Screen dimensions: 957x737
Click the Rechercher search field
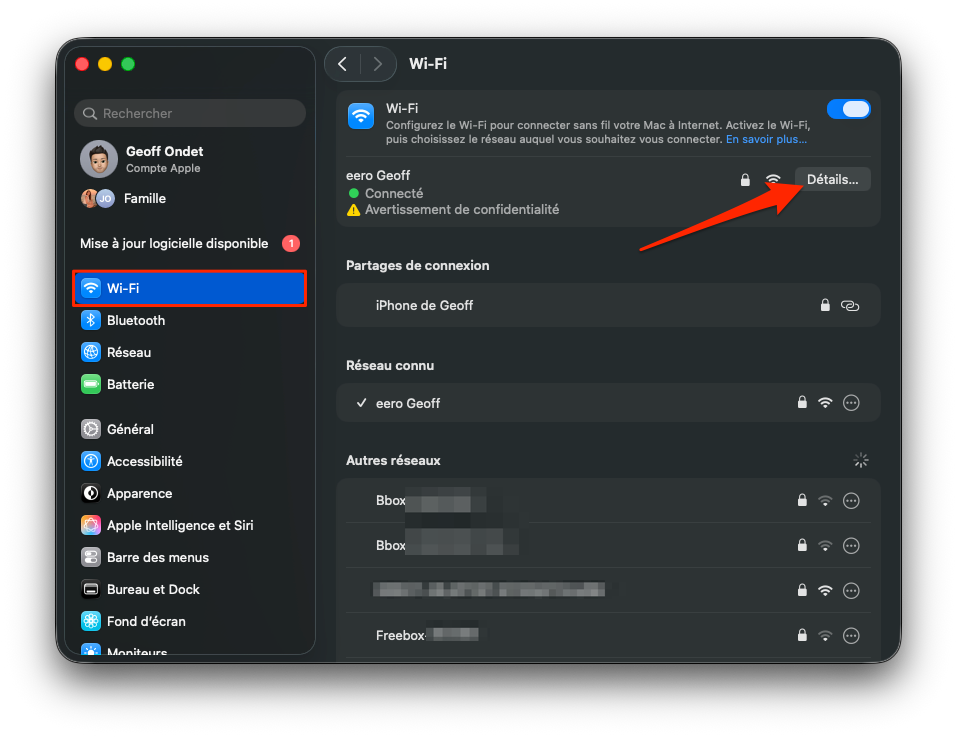point(189,113)
